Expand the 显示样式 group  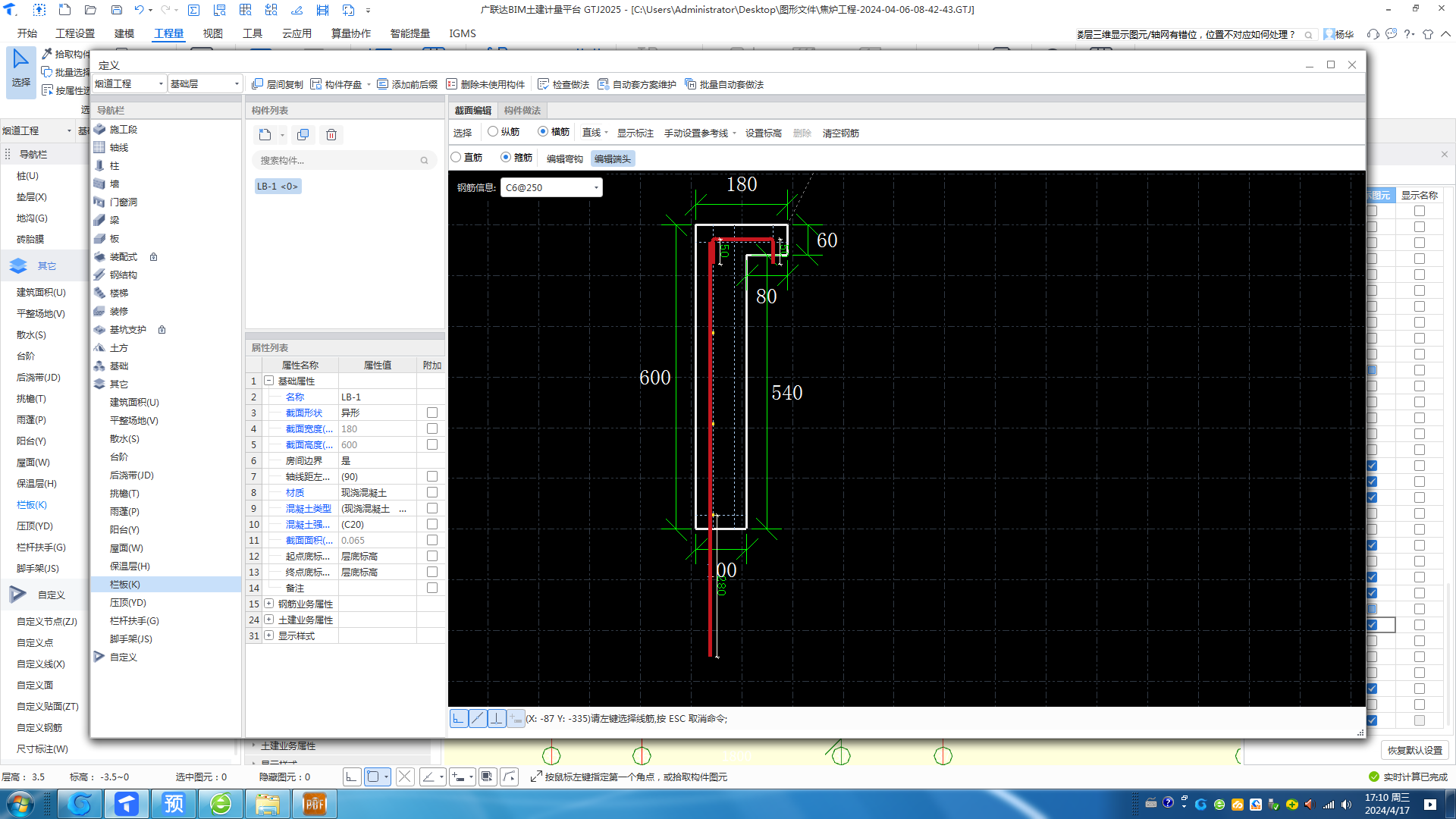[x=268, y=635]
